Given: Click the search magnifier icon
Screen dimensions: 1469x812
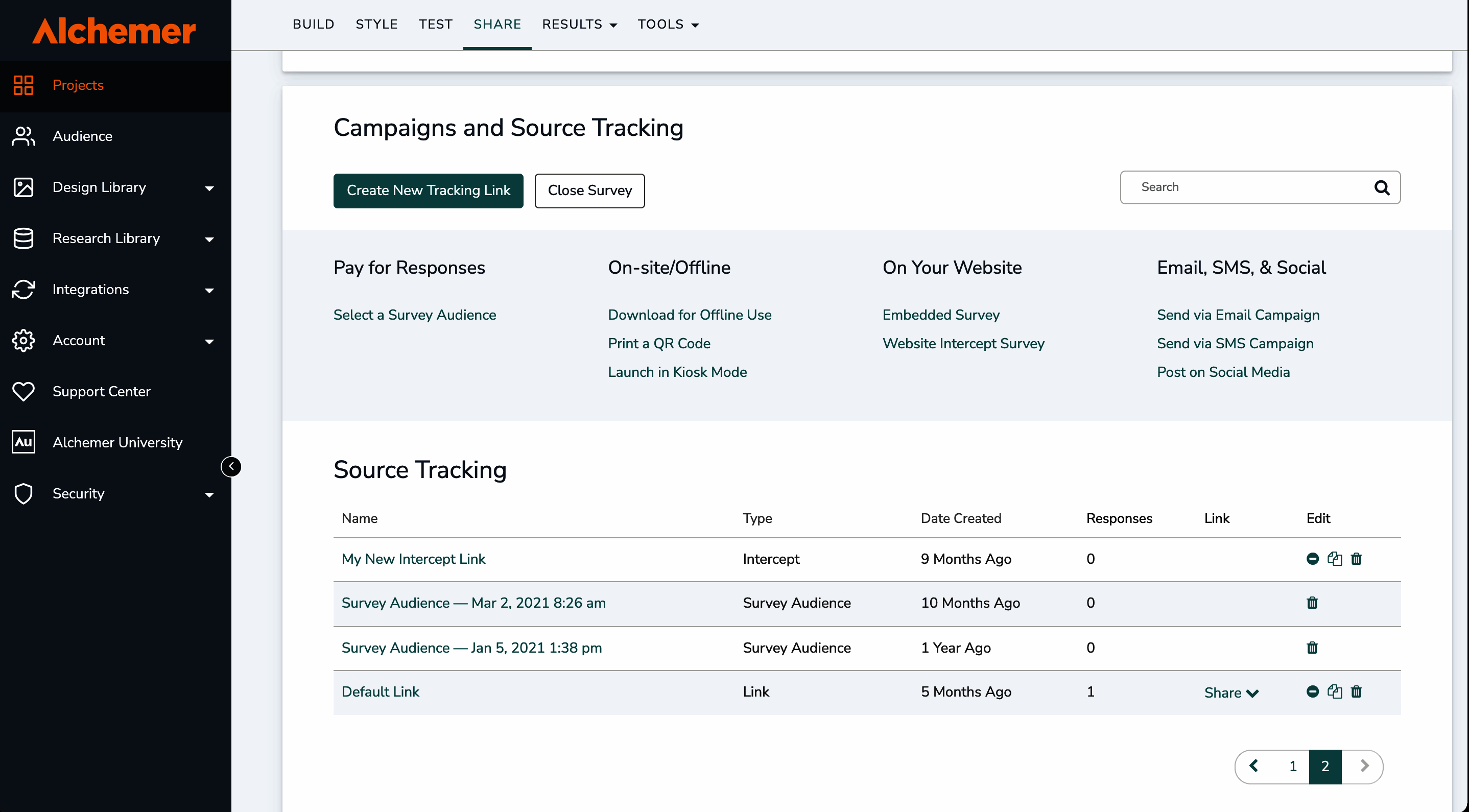Looking at the screenshot, I should click(x=1381, y=187).
